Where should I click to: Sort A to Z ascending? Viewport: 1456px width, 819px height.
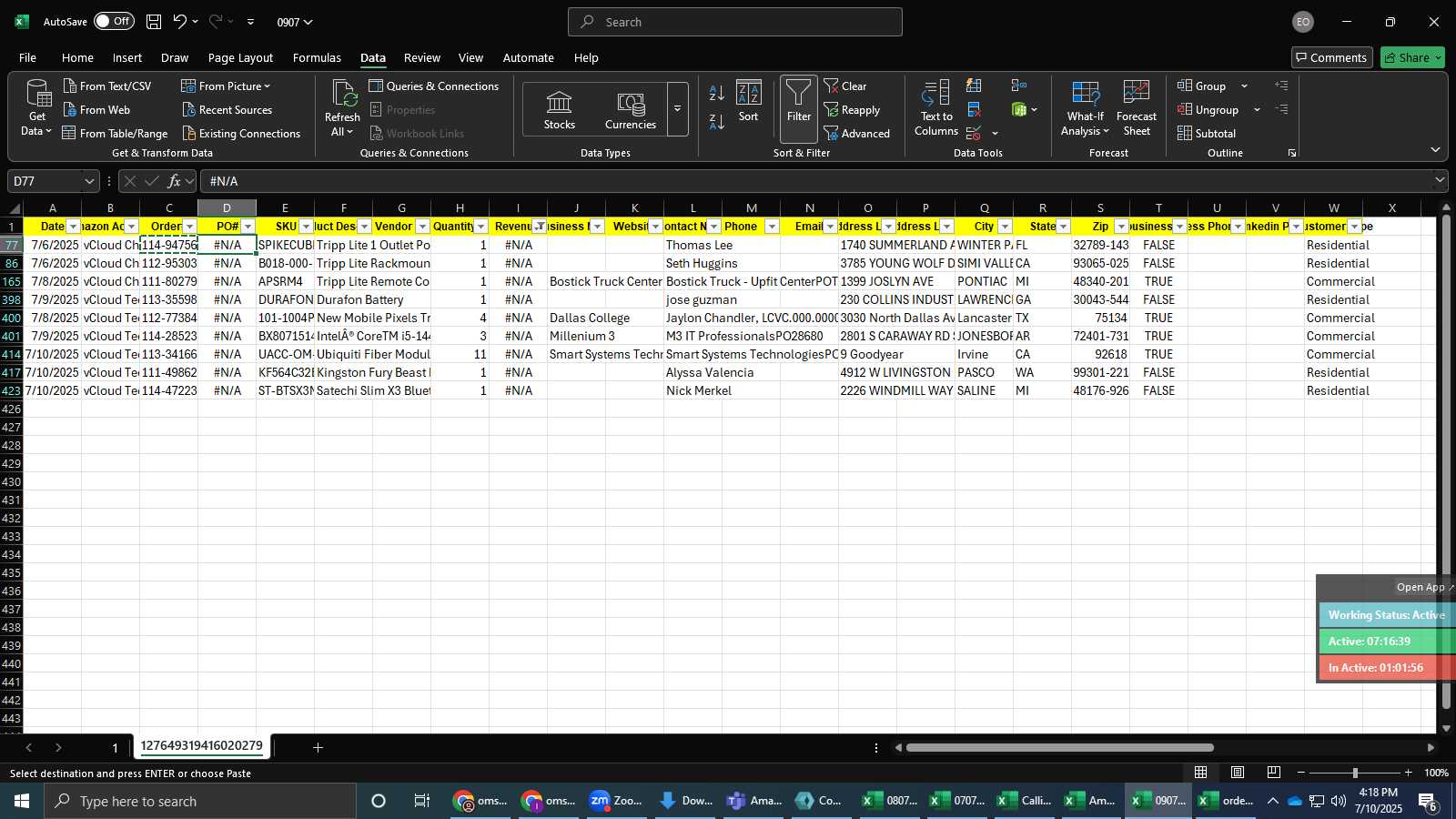tap(717, 93)
